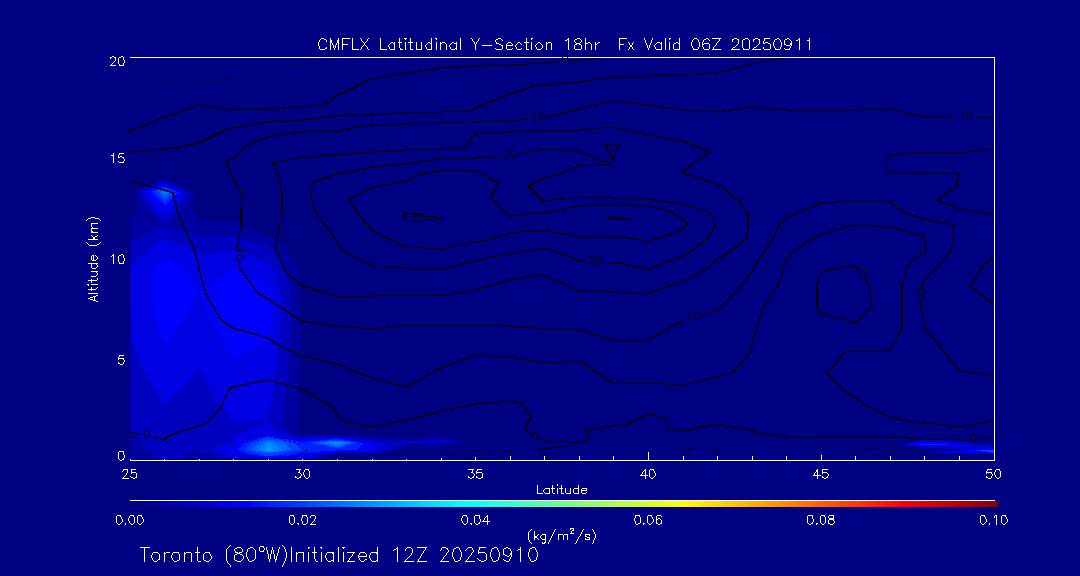Viewport: 1080px width, 576px height.
Task: Click the color scale value '0.10'
Action: tap(994, 520)
